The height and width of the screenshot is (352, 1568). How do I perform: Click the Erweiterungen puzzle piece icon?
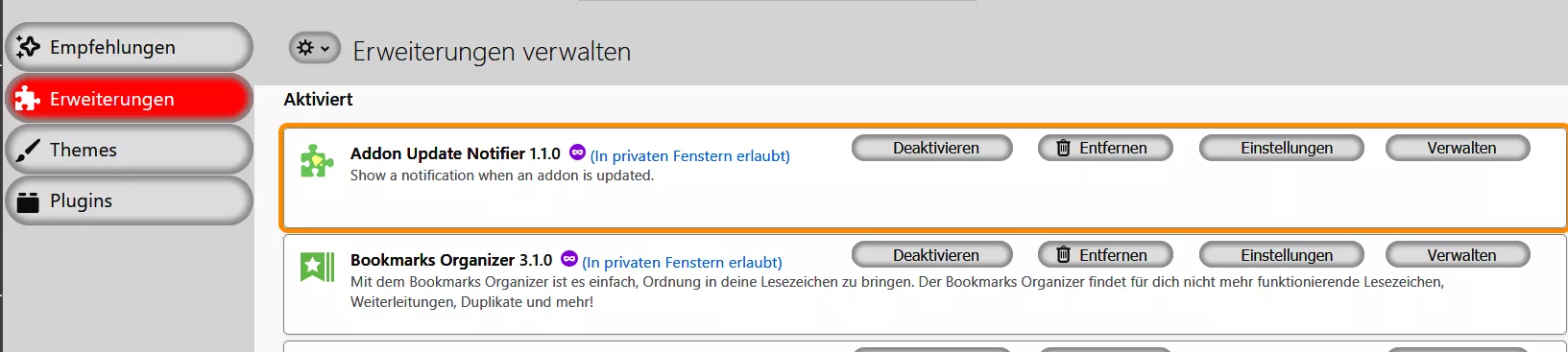[28, 98]
